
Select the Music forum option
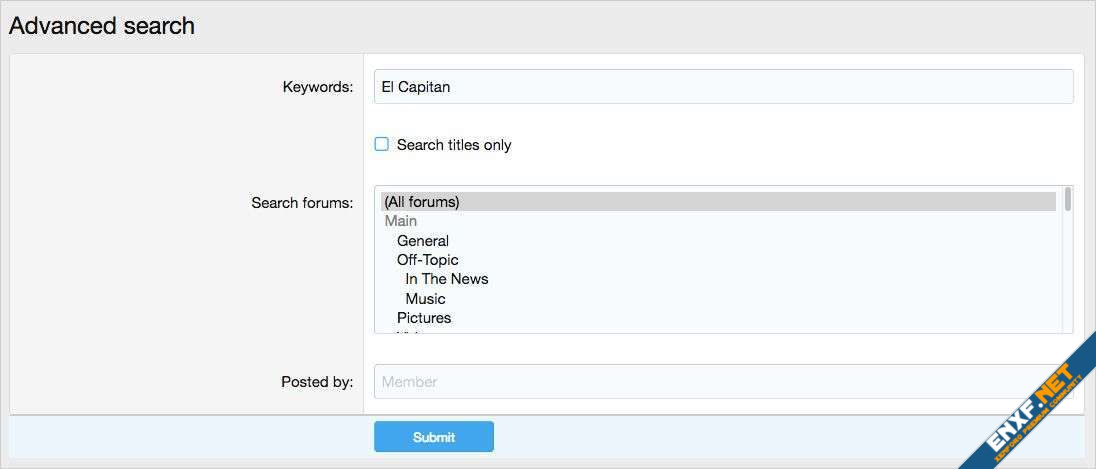426,299
